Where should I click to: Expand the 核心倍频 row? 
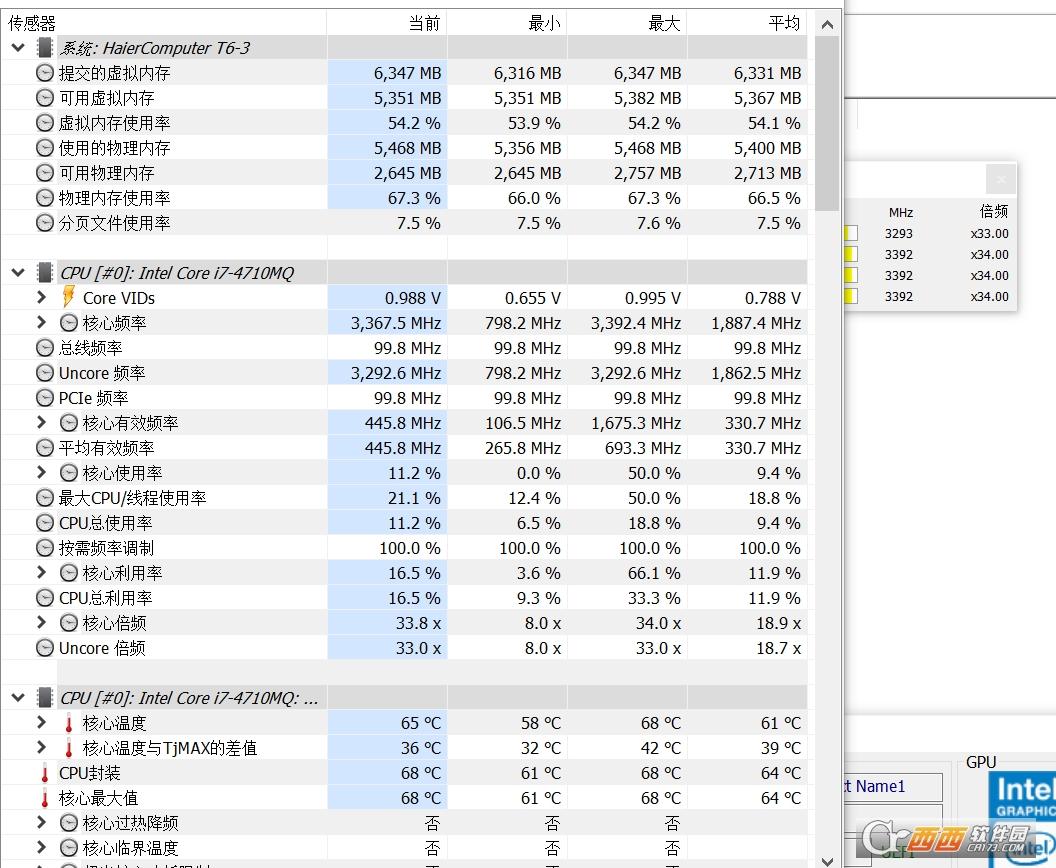42,622
